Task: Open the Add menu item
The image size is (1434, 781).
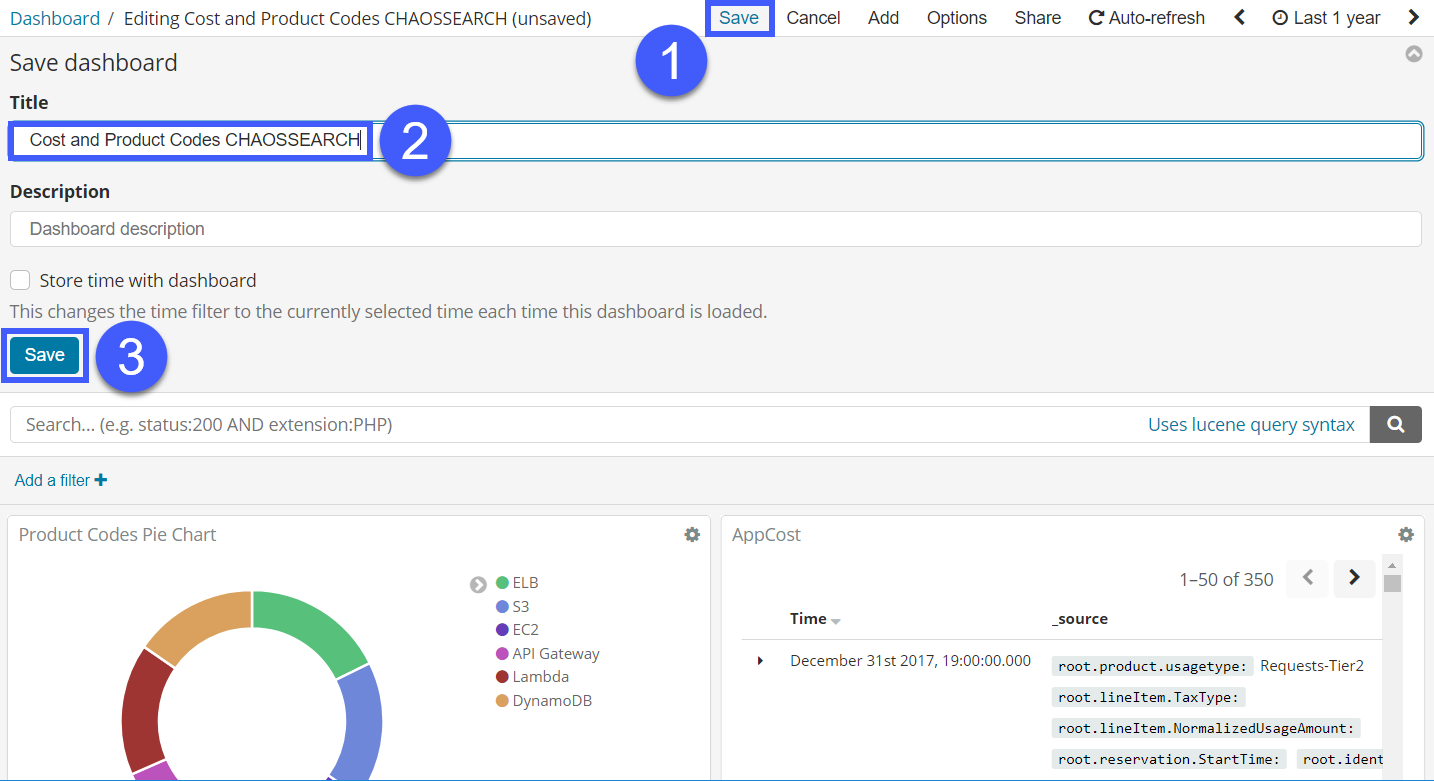Action: pyautogui.click(x=883, y=18)
